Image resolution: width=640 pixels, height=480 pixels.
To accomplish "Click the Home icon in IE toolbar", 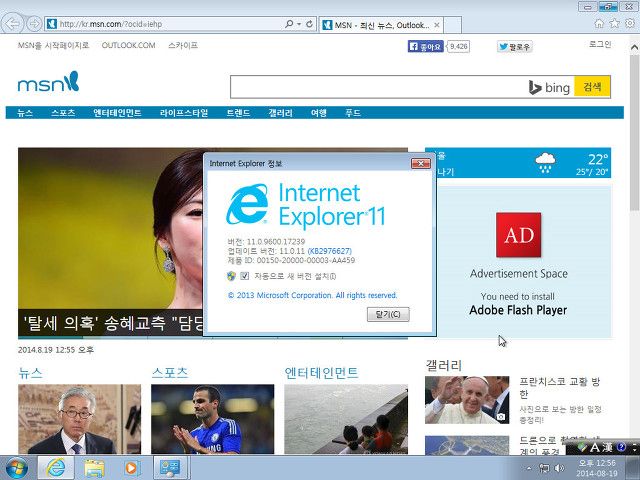I will pyautogui.click(x=599, y=24).
